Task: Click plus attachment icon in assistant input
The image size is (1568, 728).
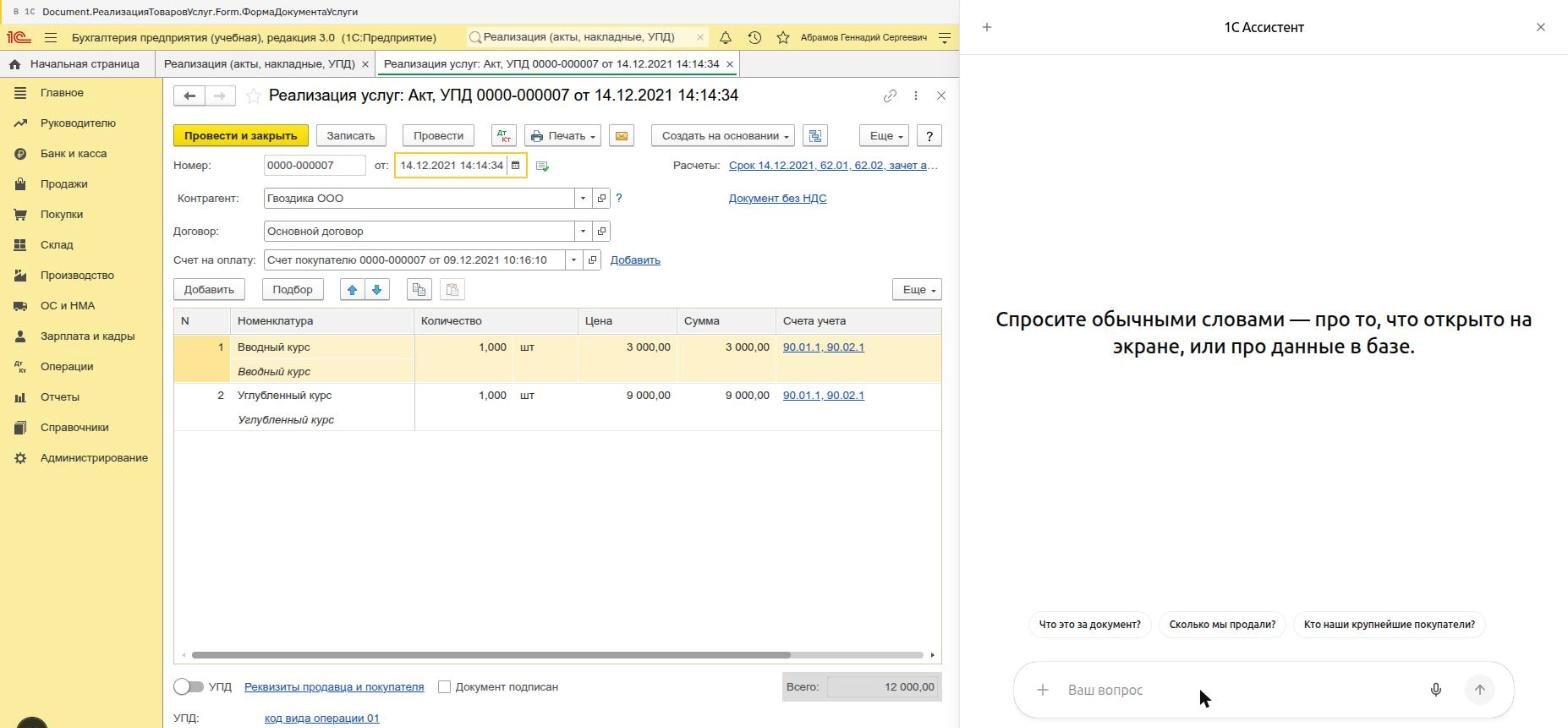Action: point(1042,690)
